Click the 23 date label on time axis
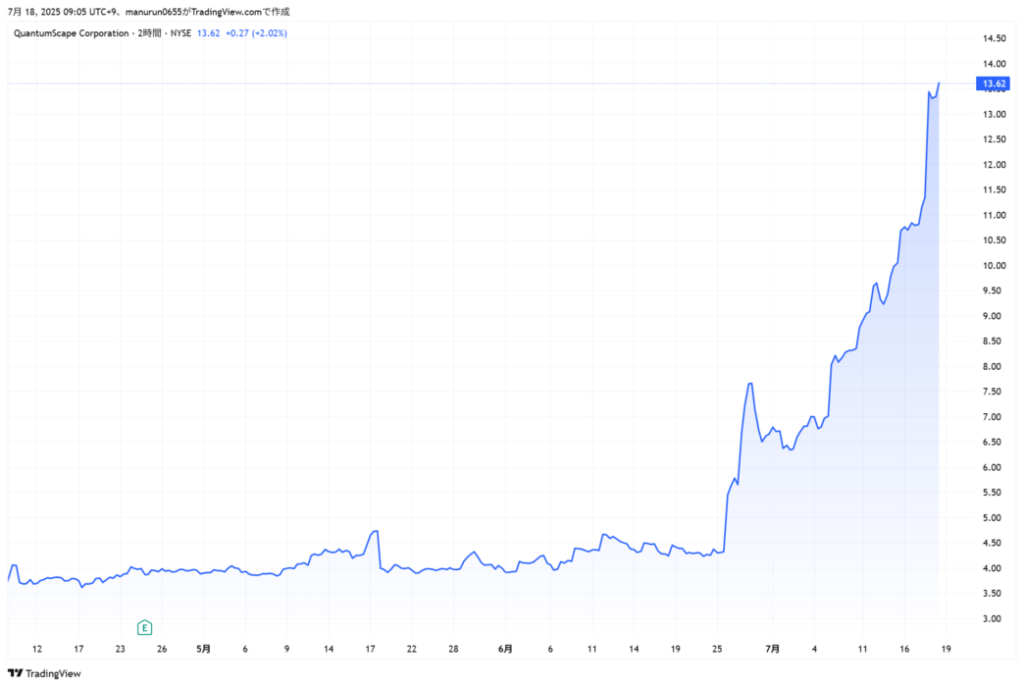 coord(120,648)
